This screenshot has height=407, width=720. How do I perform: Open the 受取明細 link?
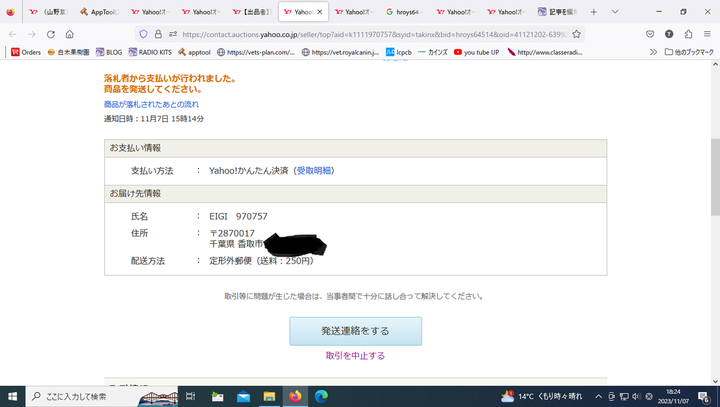pyautogui.click(x=314, y=171)
